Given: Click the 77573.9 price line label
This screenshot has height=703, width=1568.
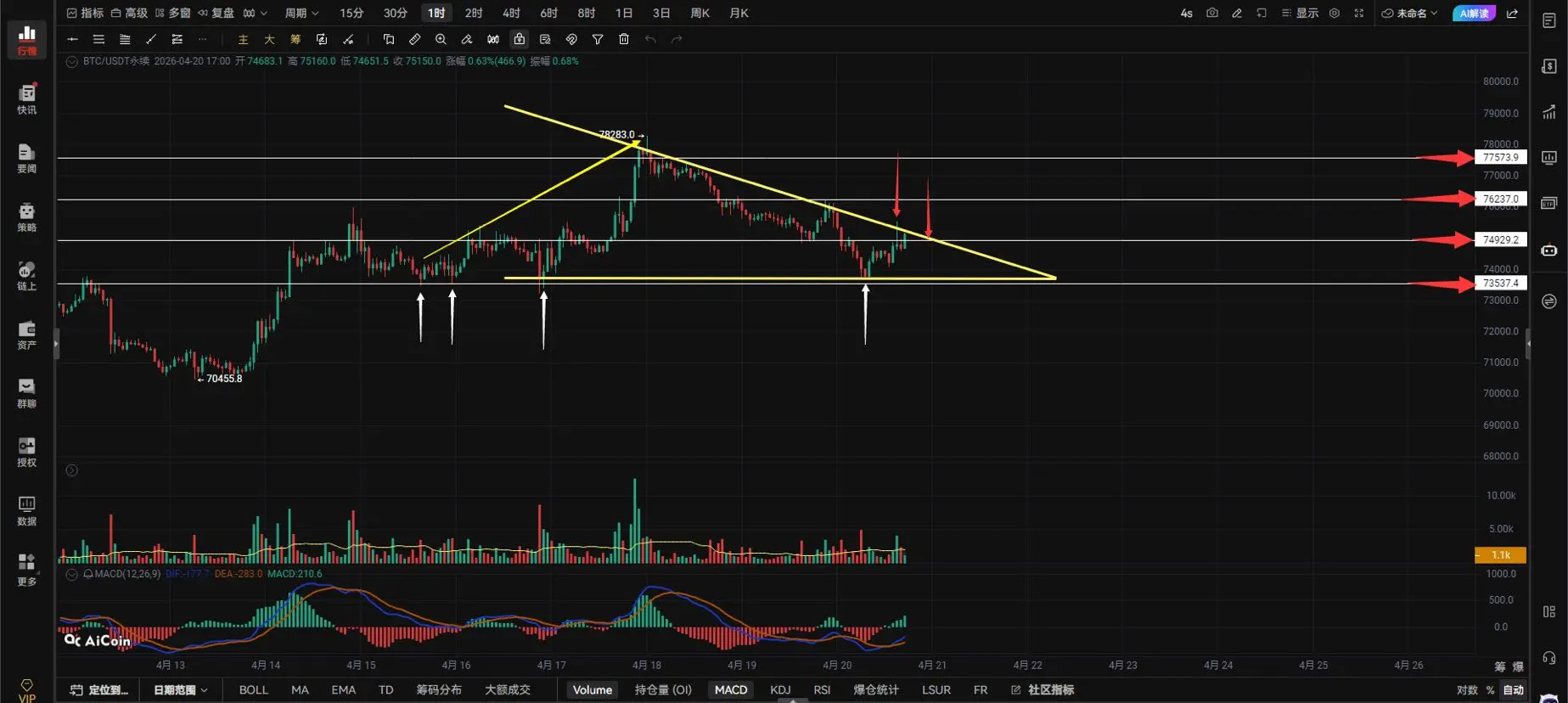Looking at the screenshot, I should 1501,157.
